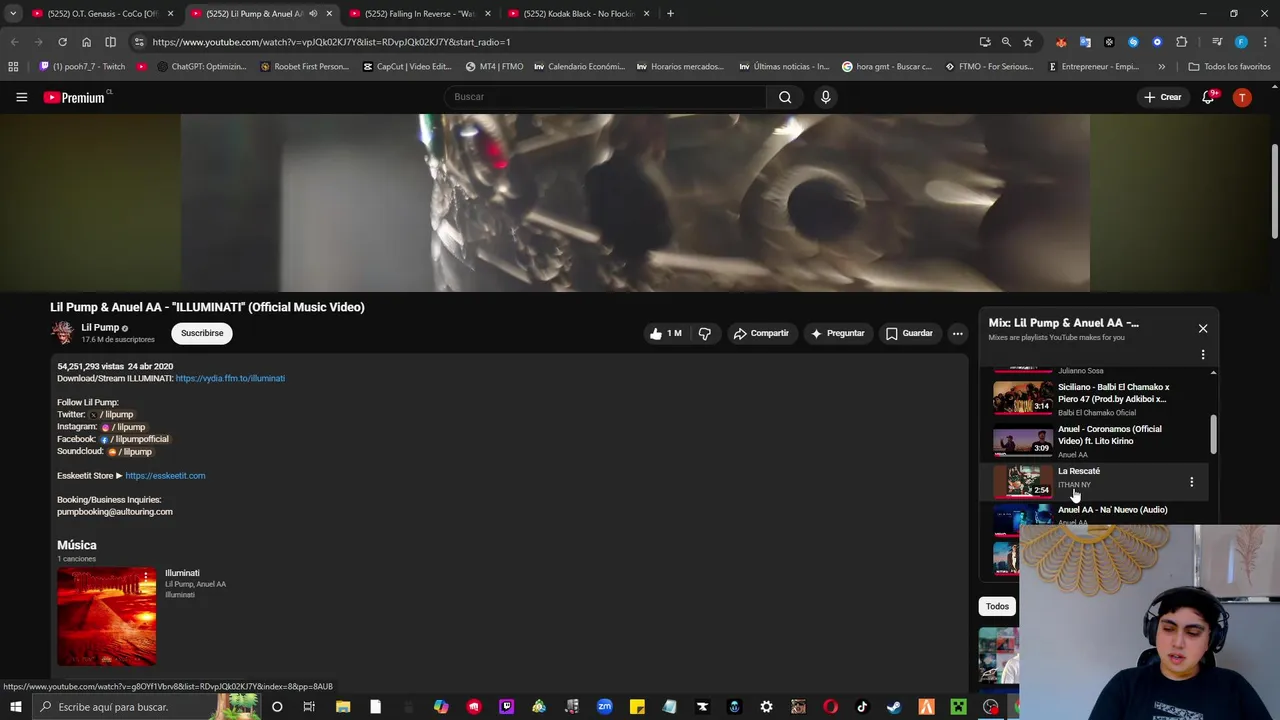Viewport: 1280px width, 720px height.
Task: Click the search magnifier button
Action: point(785,97)
